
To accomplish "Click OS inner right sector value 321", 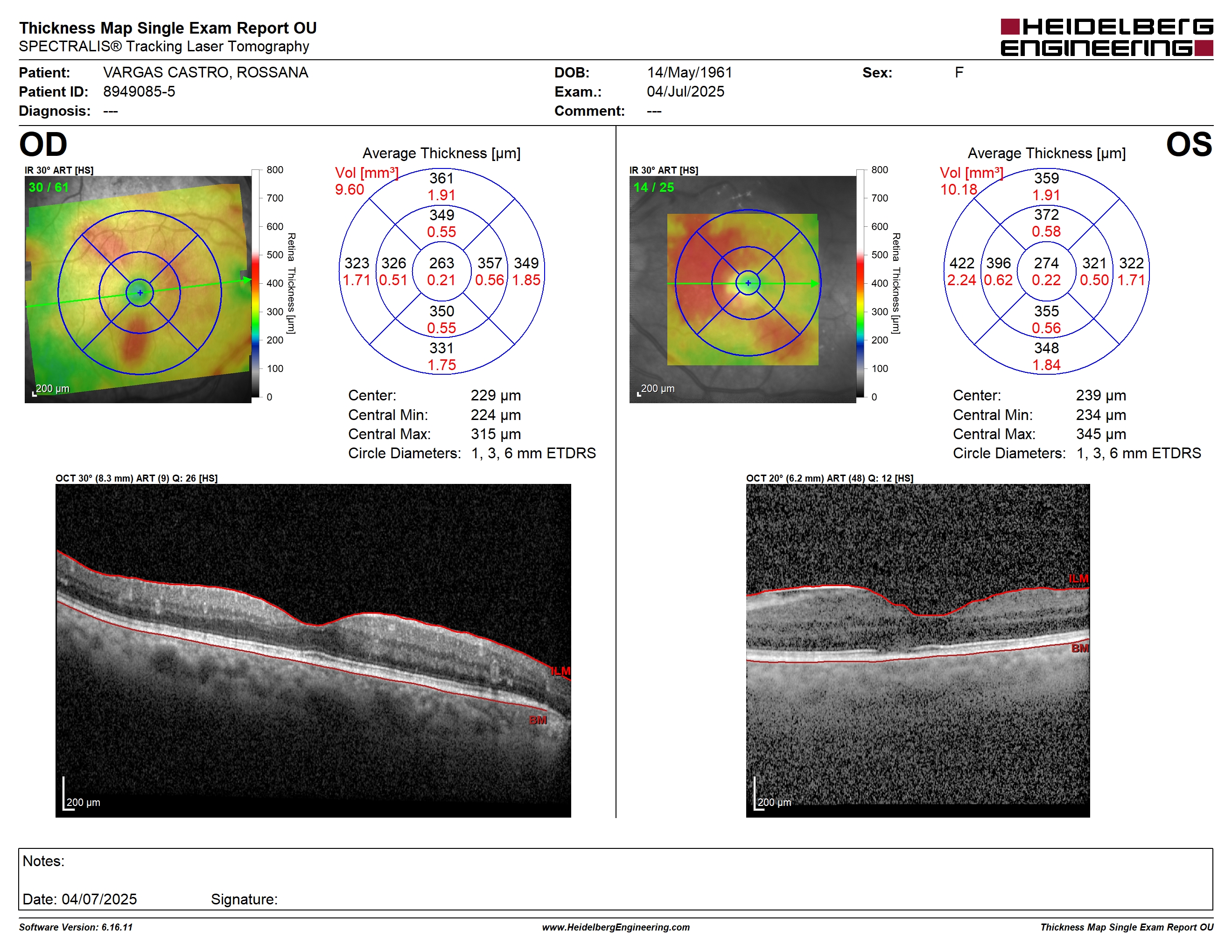I will click(1094, 263).
